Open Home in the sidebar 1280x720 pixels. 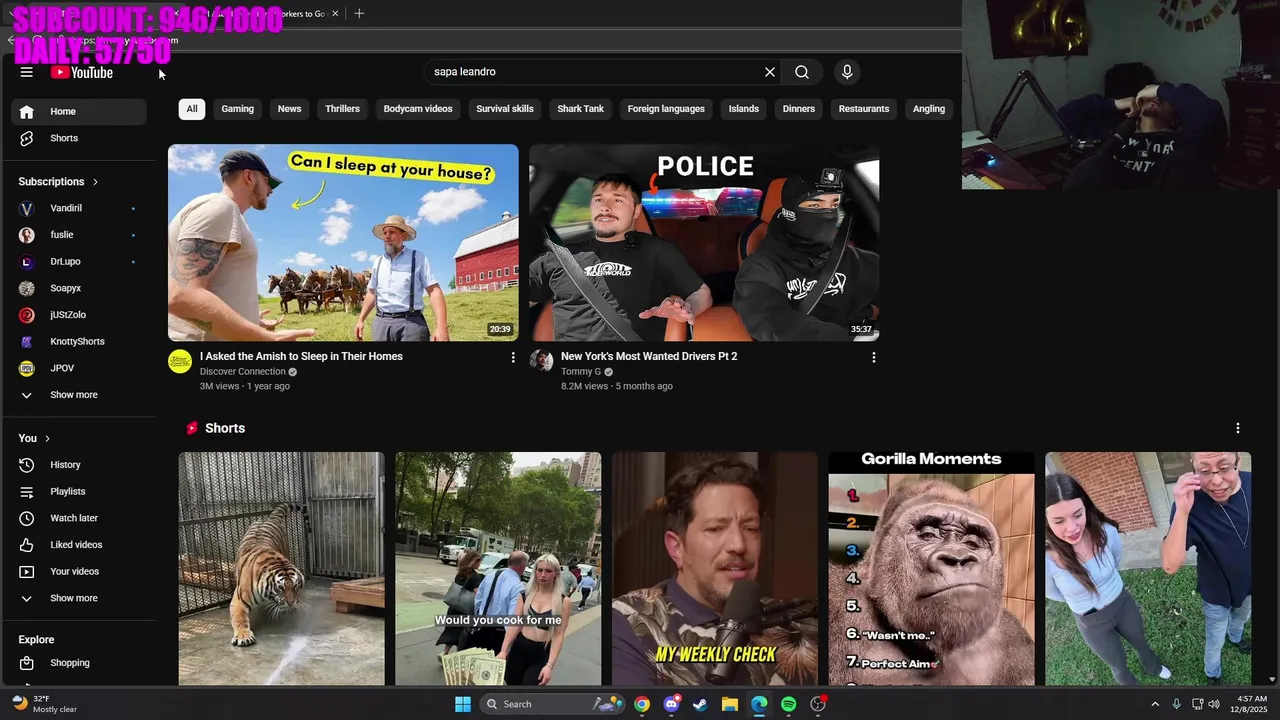79,111
